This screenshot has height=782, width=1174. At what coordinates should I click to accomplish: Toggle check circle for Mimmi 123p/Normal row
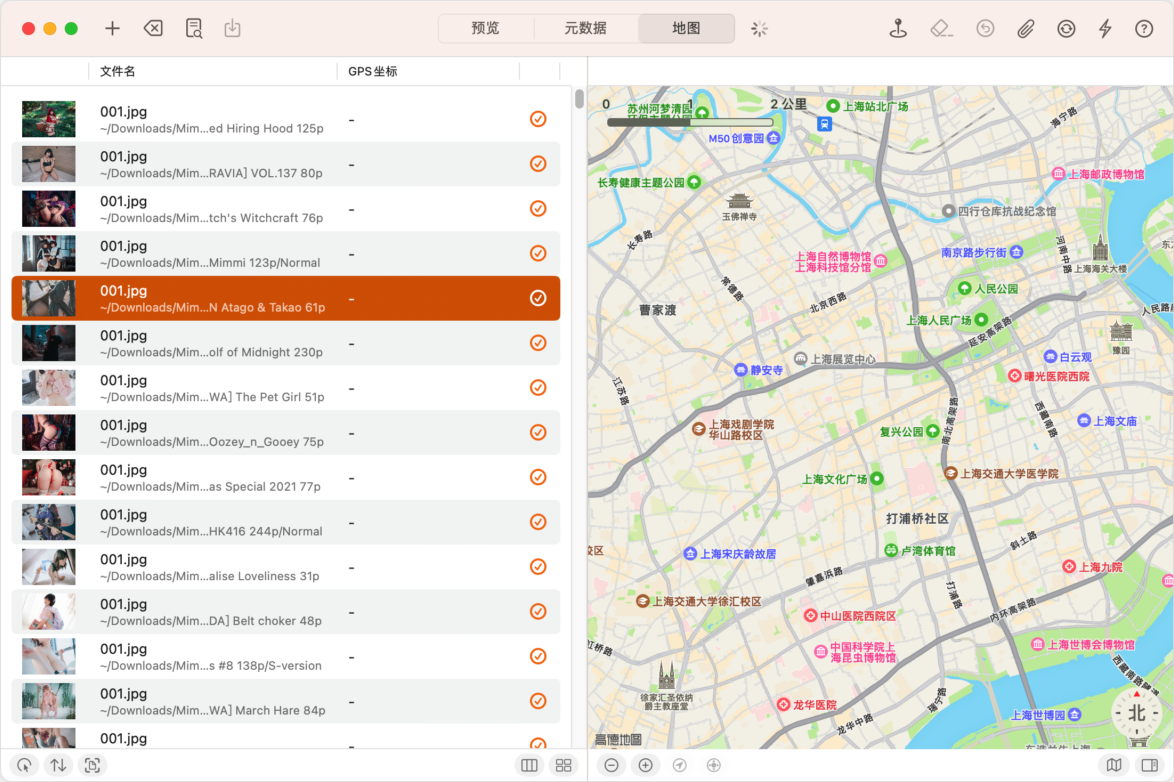(x=538, y=253)
